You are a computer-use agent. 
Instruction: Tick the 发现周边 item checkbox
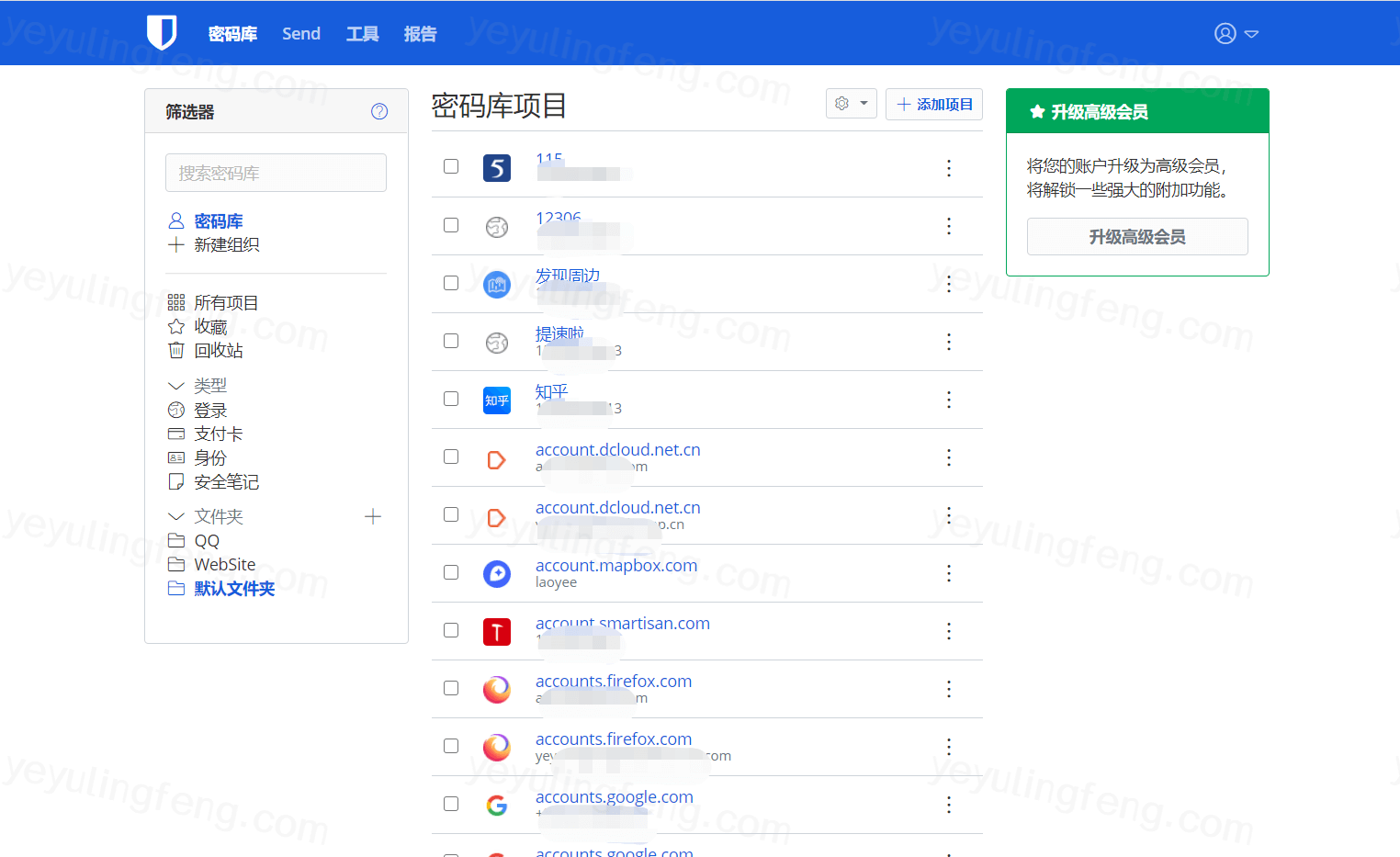point(451,283)
